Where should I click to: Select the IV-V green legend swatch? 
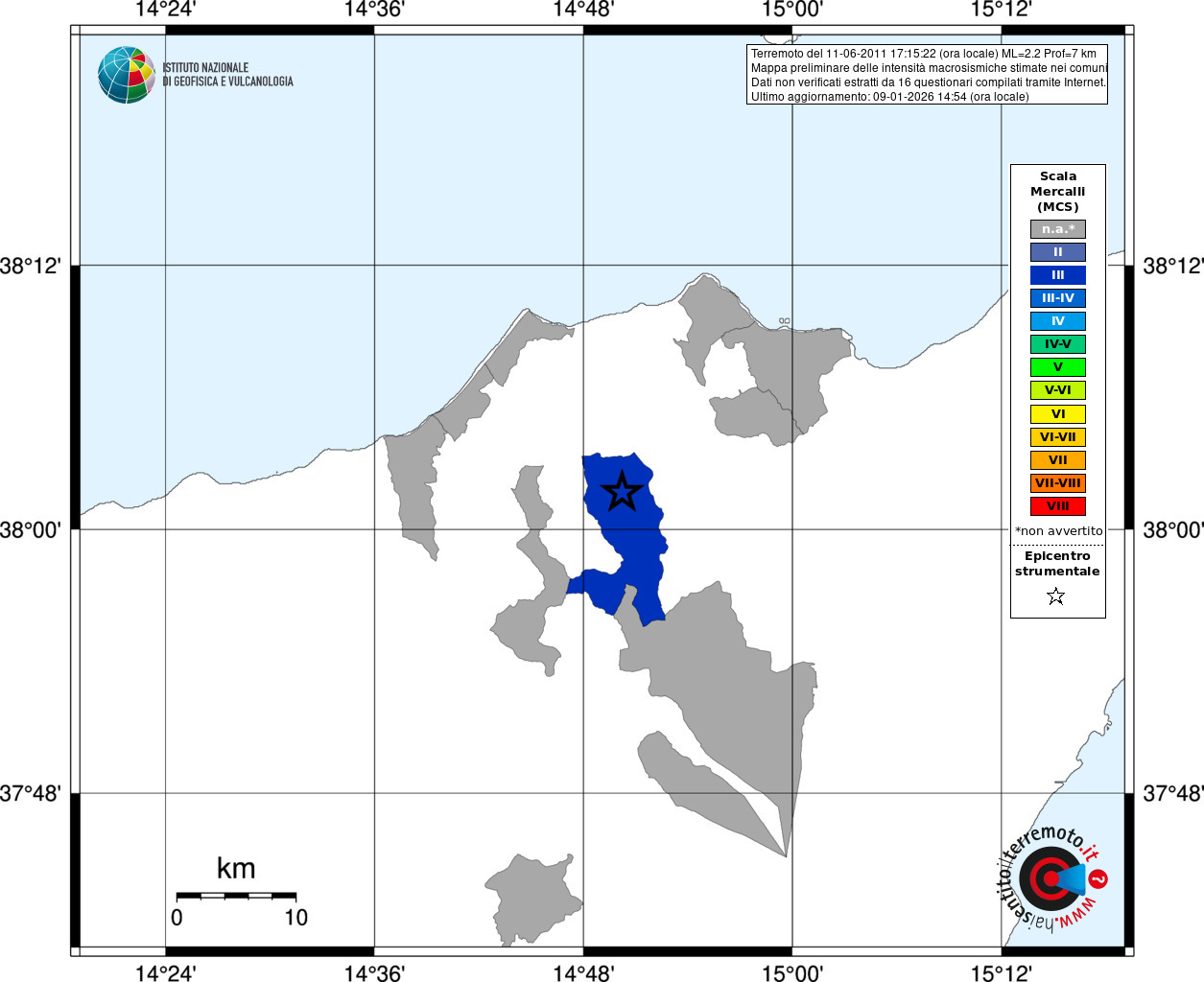point(1058,344)
